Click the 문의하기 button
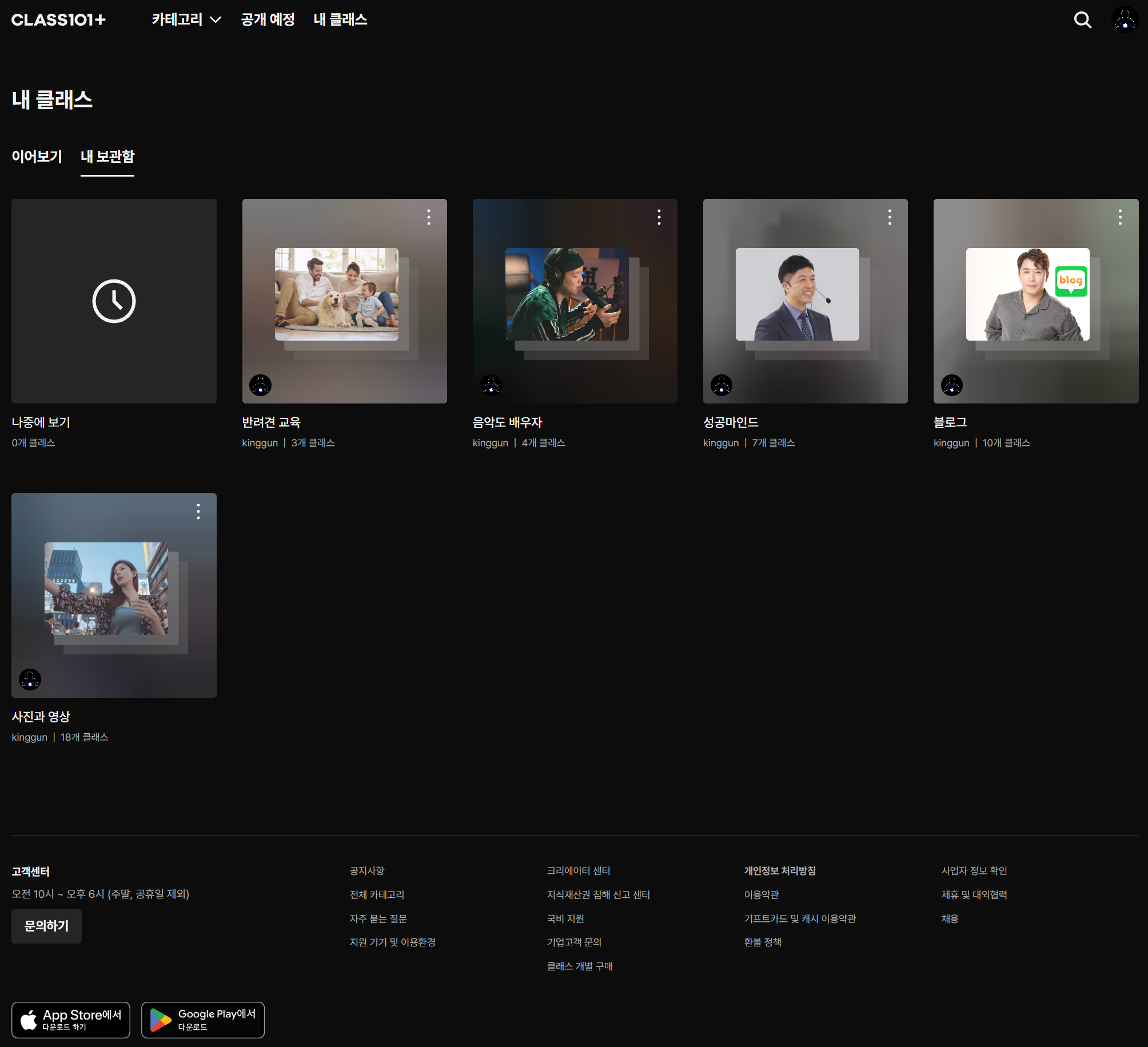Viewport: 1148px width, 1047px height. (x=46, y=926)
